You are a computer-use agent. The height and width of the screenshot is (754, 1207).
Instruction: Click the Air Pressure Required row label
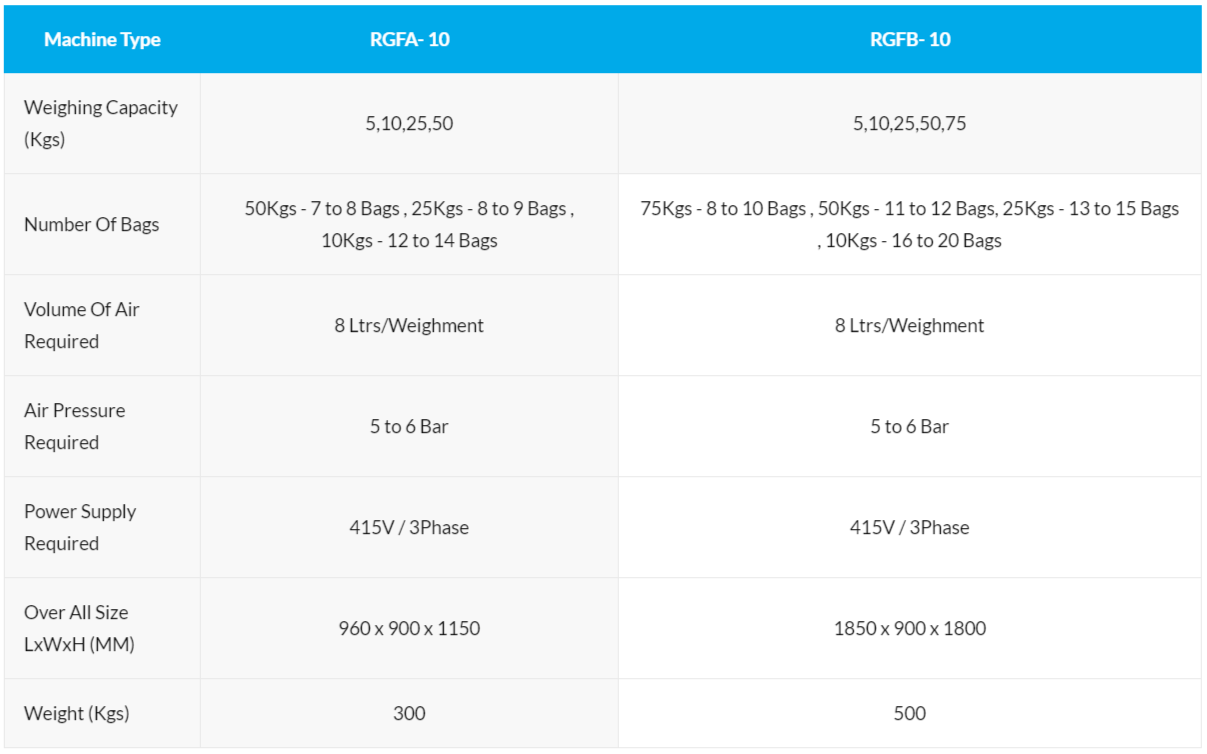pyautogui.click(x=75, y=426)
